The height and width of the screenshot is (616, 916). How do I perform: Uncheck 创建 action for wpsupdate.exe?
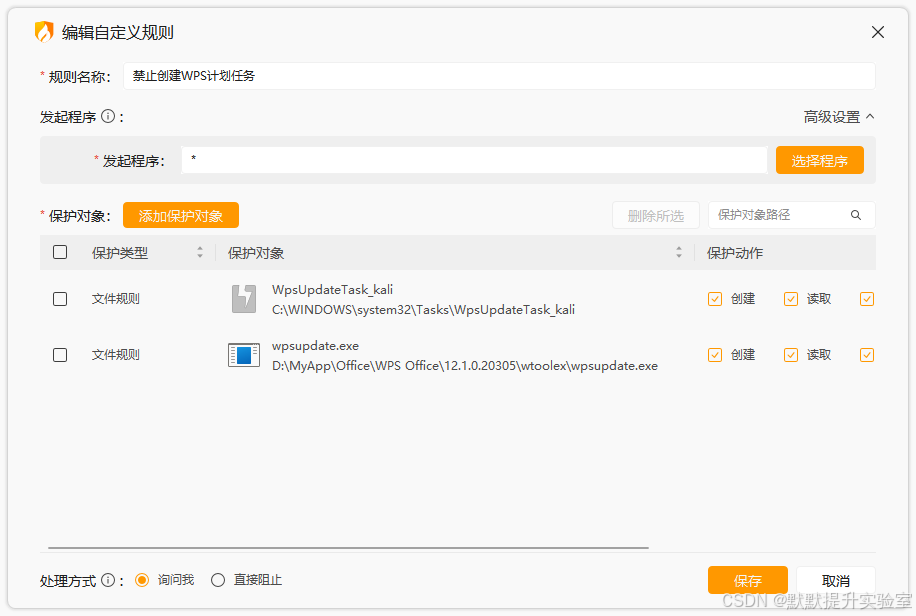(x=714, y=355)
